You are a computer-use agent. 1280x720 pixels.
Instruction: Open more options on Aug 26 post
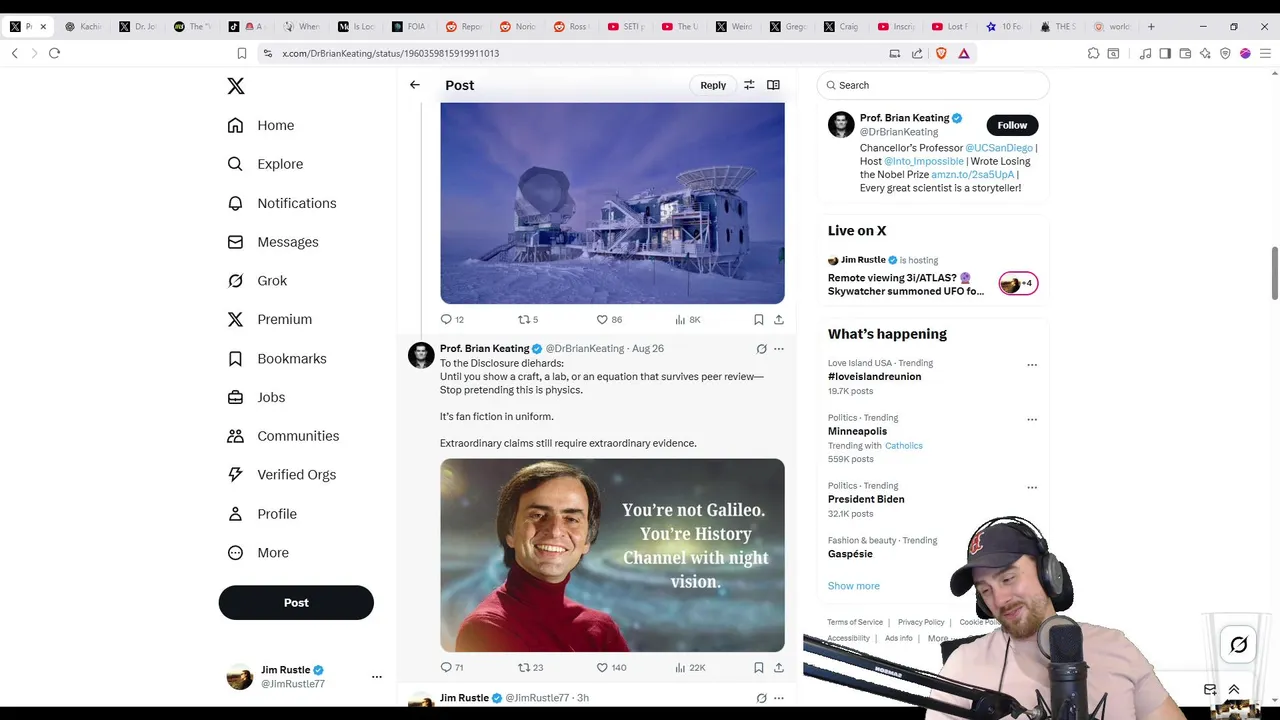tap(779, 349)
